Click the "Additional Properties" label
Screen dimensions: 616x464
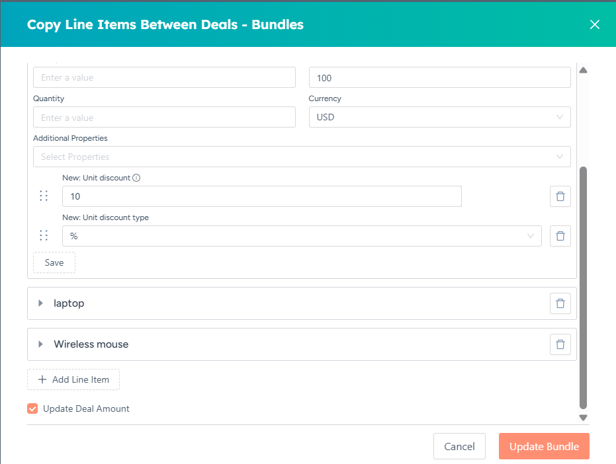pos(70,138)
